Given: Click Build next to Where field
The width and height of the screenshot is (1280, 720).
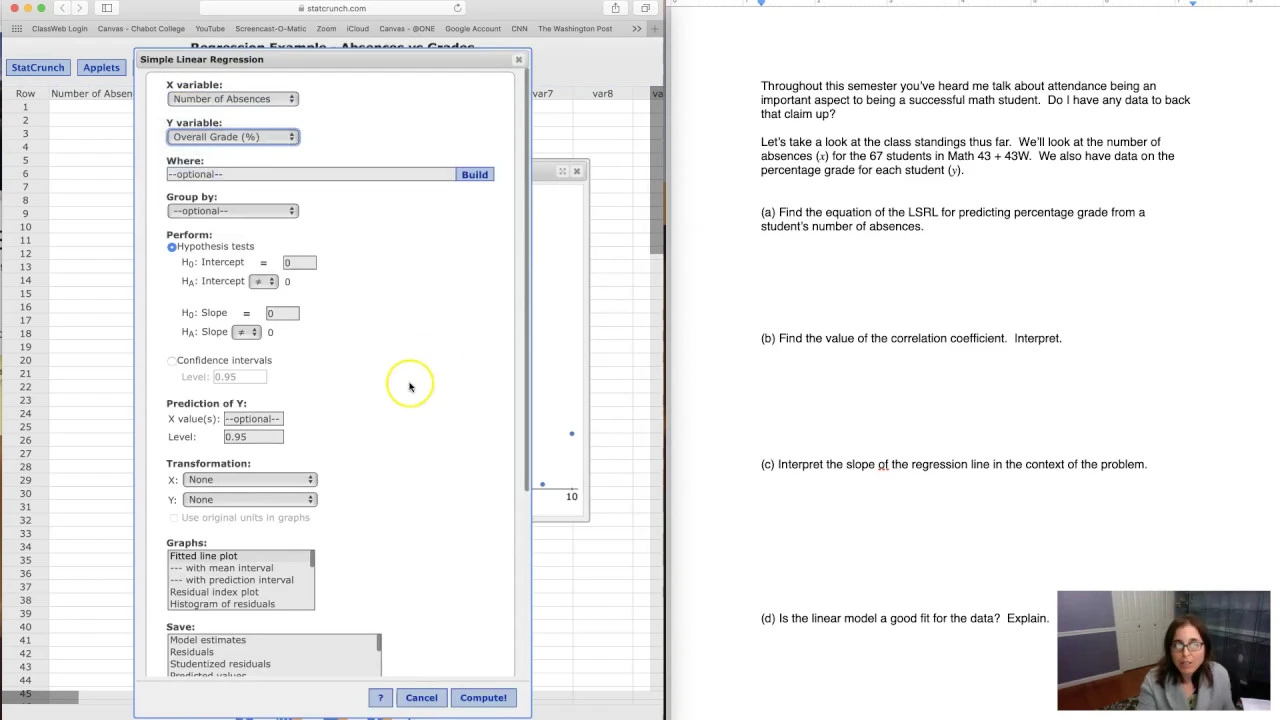Looking at the screenshot, I should point(475,175).
